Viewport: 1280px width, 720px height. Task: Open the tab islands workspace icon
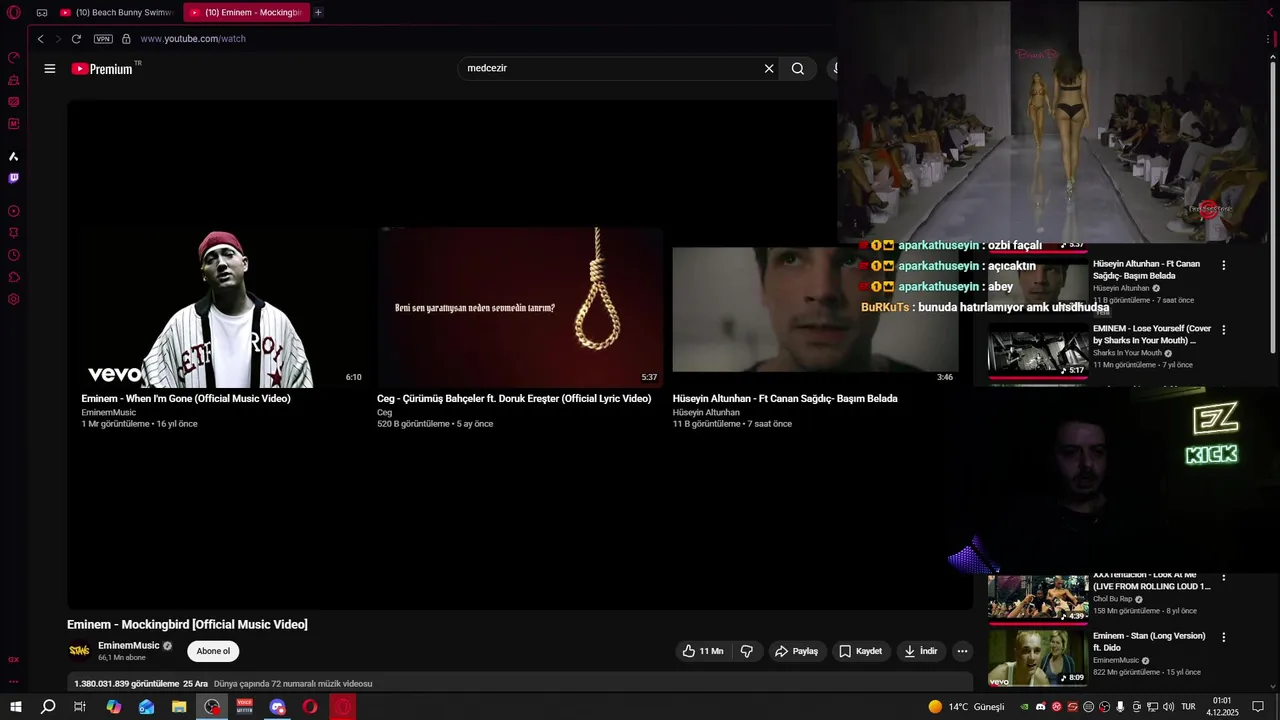click(42, 13)
